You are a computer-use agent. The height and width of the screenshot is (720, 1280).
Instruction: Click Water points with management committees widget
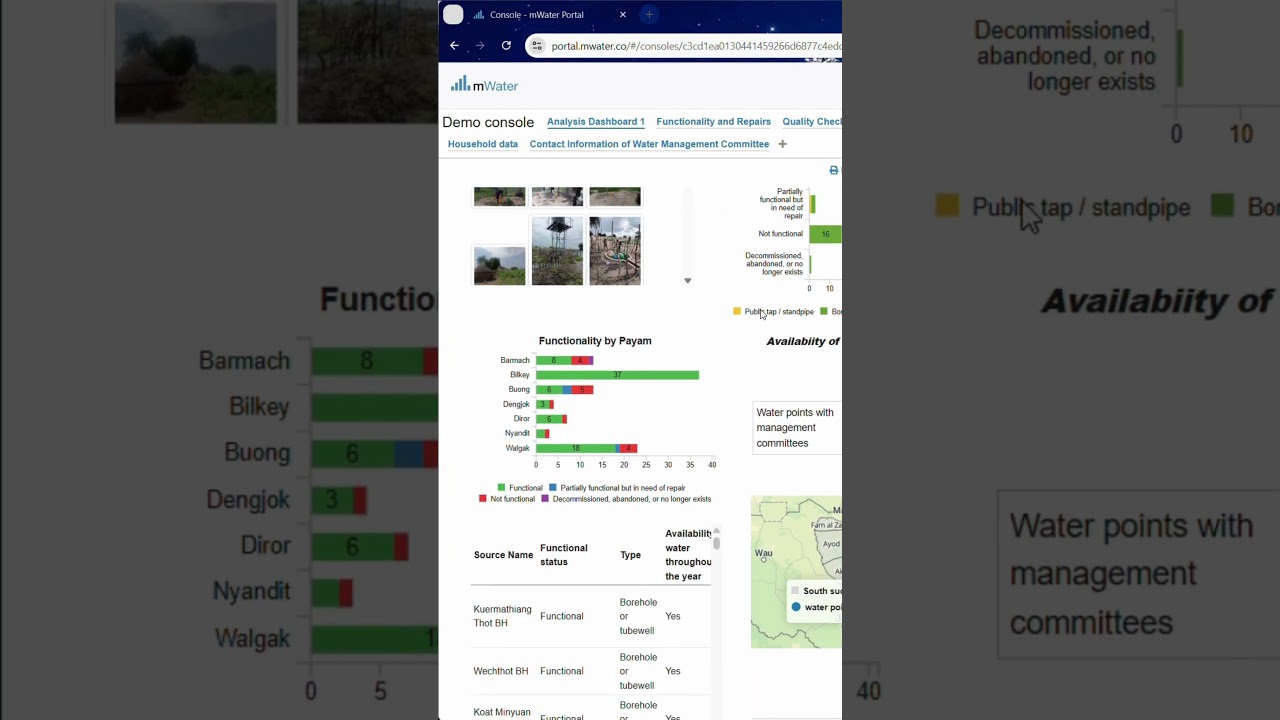[797, 428]
